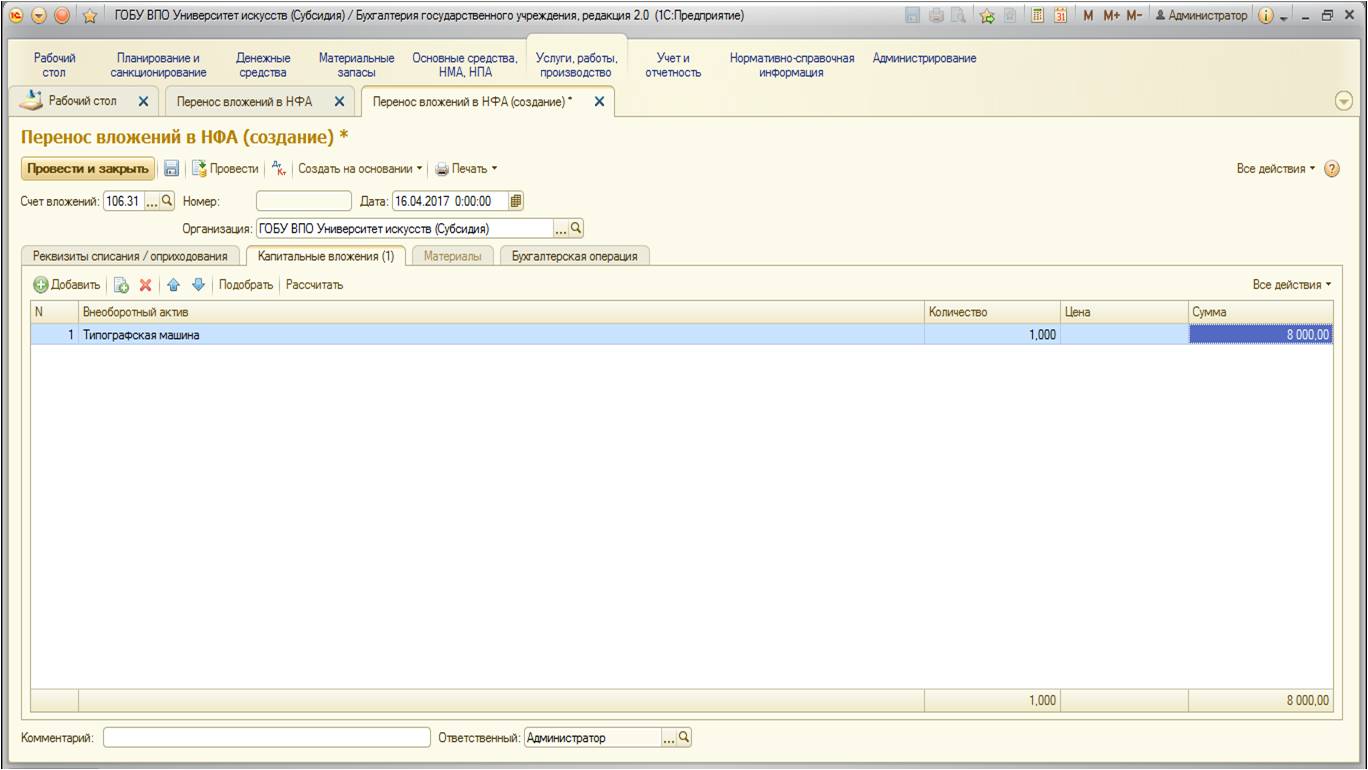Click the Дт/Кт postings result icon

(279, 169)
